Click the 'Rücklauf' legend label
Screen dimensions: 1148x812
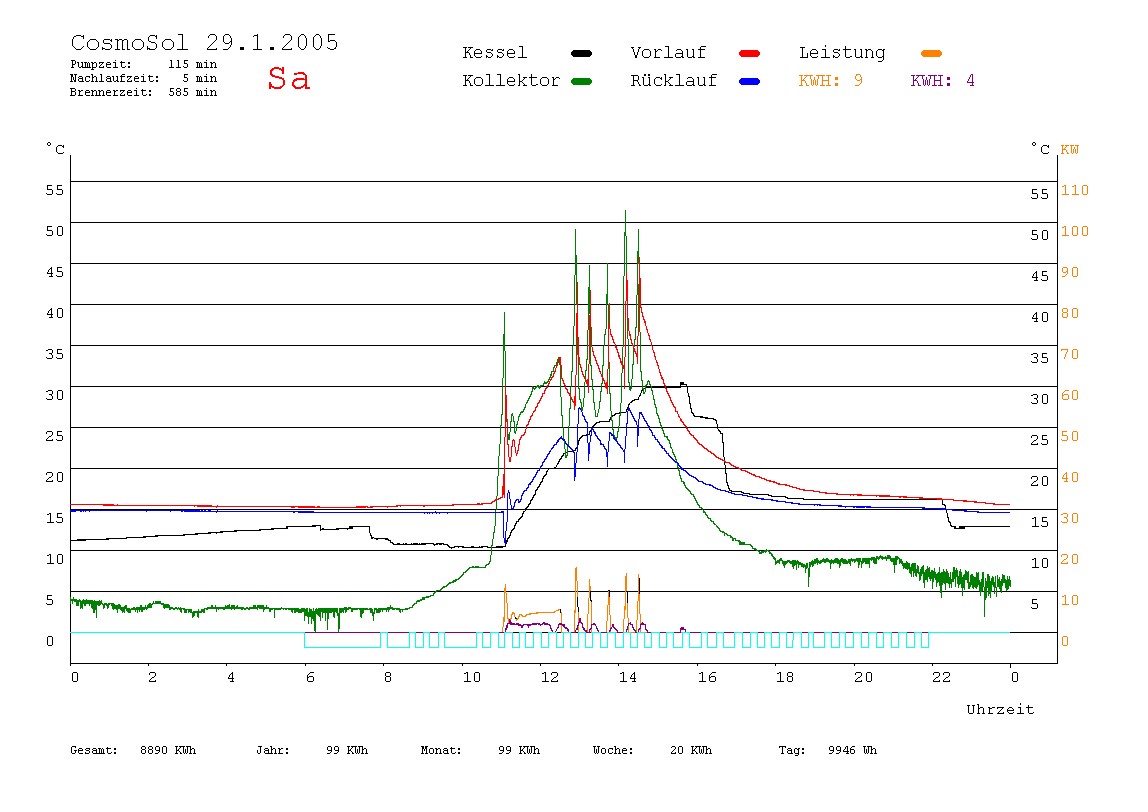click(x=674, y=81)
